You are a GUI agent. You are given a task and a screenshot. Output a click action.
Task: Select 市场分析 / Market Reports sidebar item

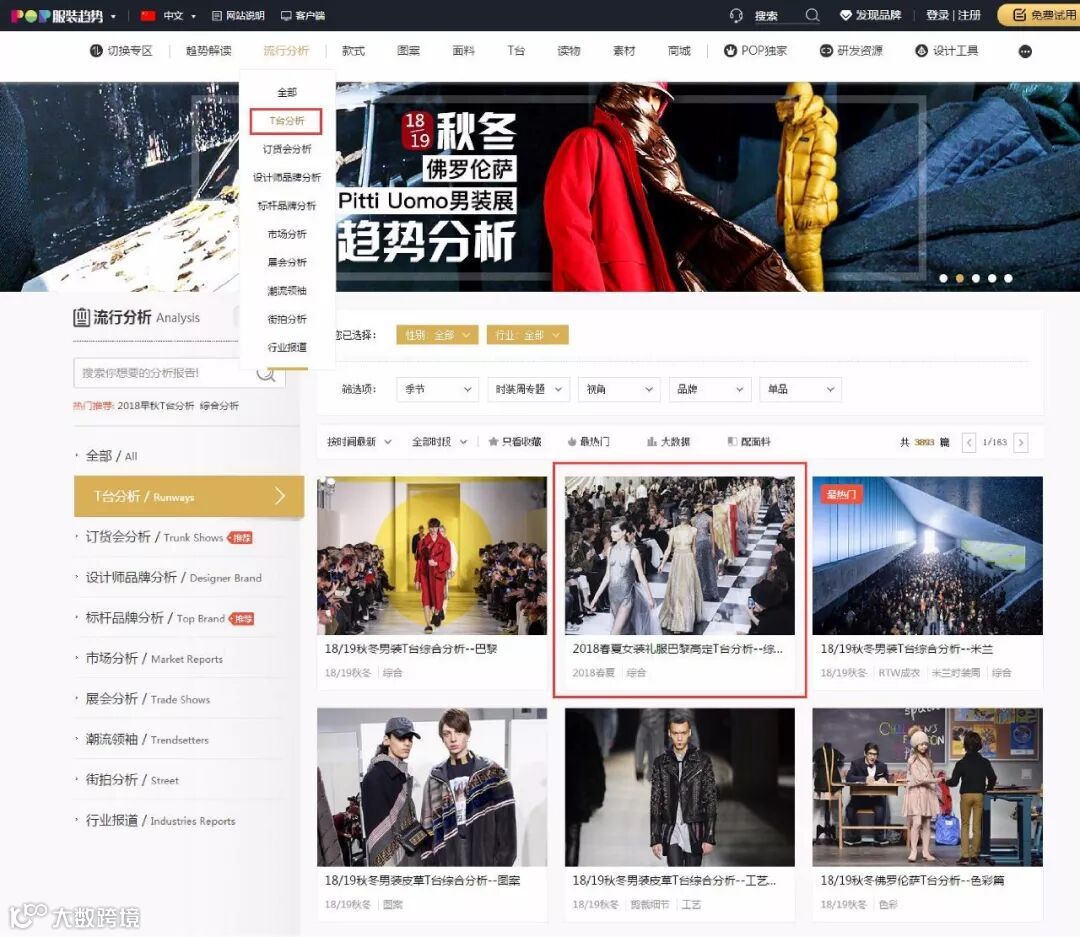154,658
